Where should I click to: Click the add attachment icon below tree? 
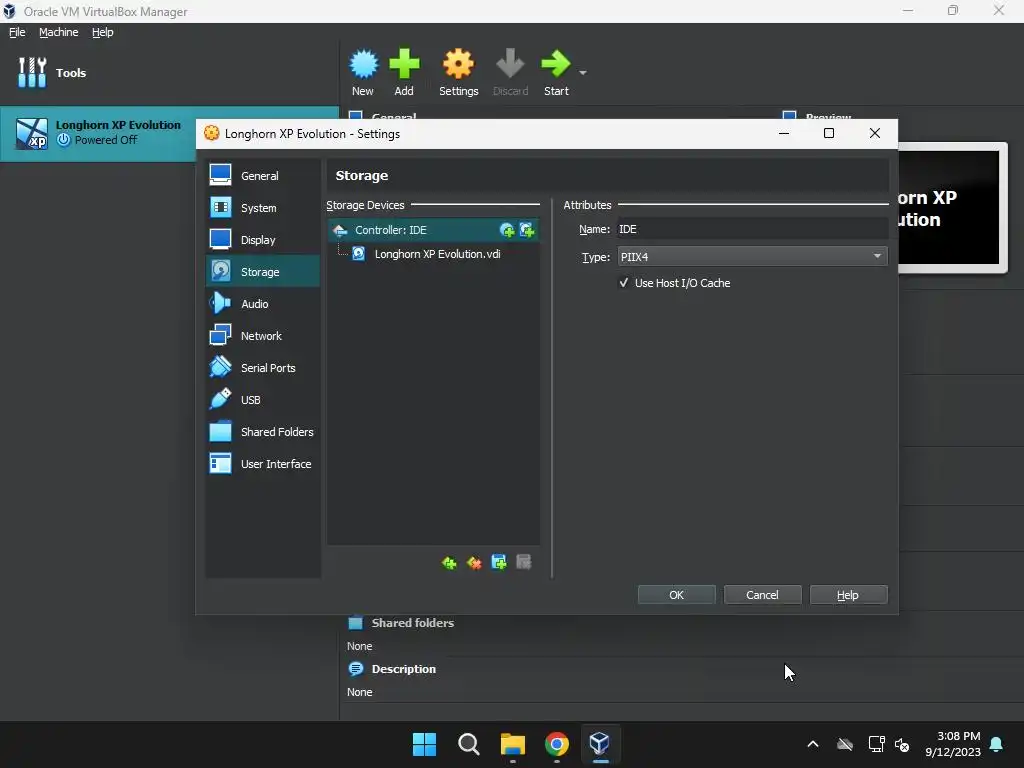pos(499,562)
